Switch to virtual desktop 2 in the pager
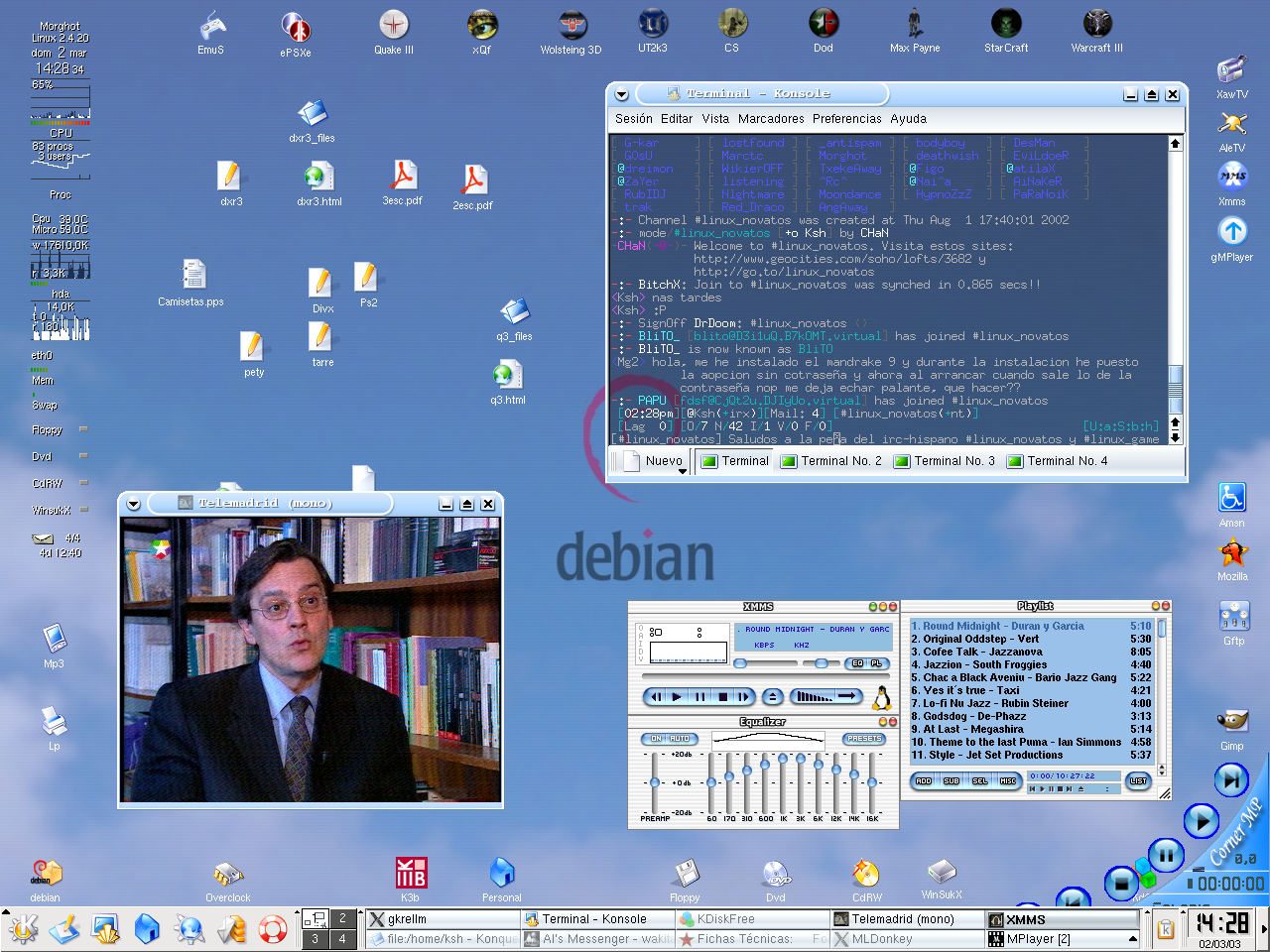This screenshot has width=1270, height=952. pyautogui.click(x=342, y=918)
